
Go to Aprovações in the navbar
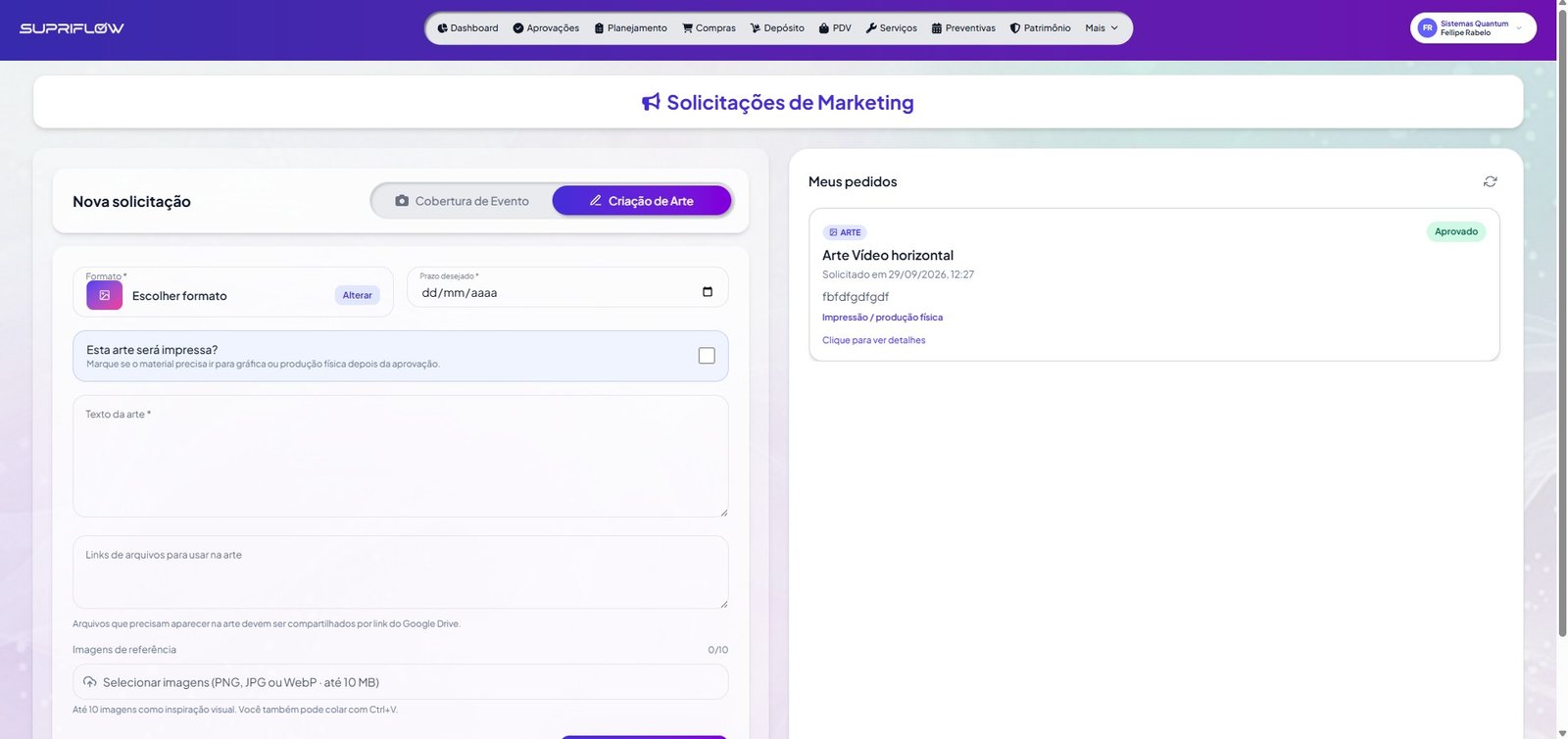click(x=546, y=28)
